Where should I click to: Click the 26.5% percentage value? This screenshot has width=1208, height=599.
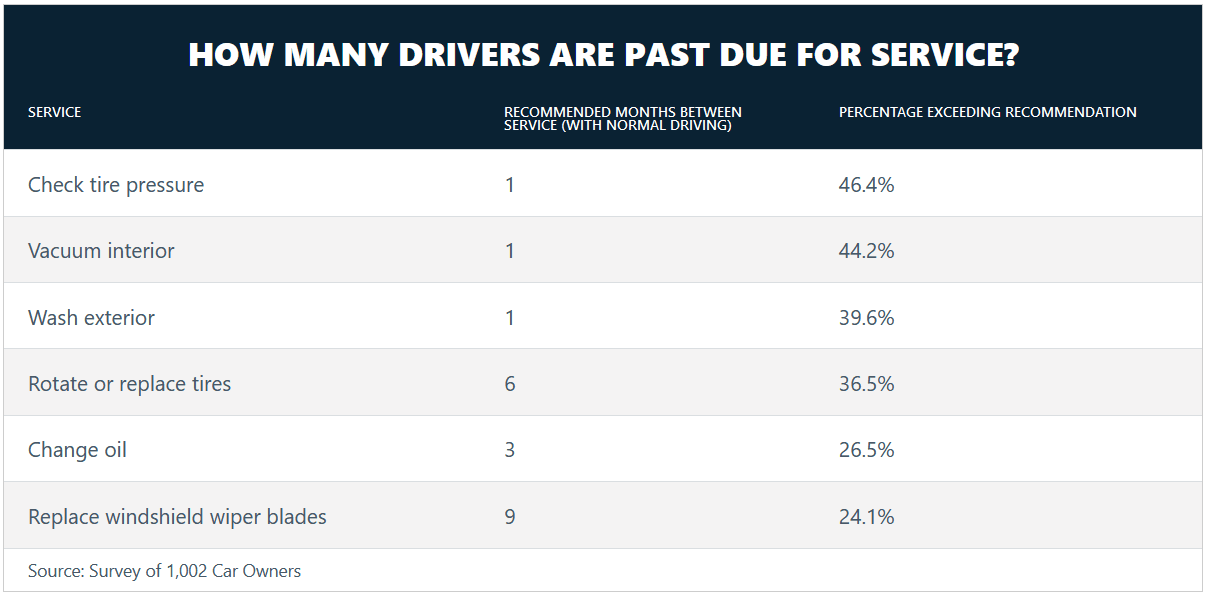(866, 450)
